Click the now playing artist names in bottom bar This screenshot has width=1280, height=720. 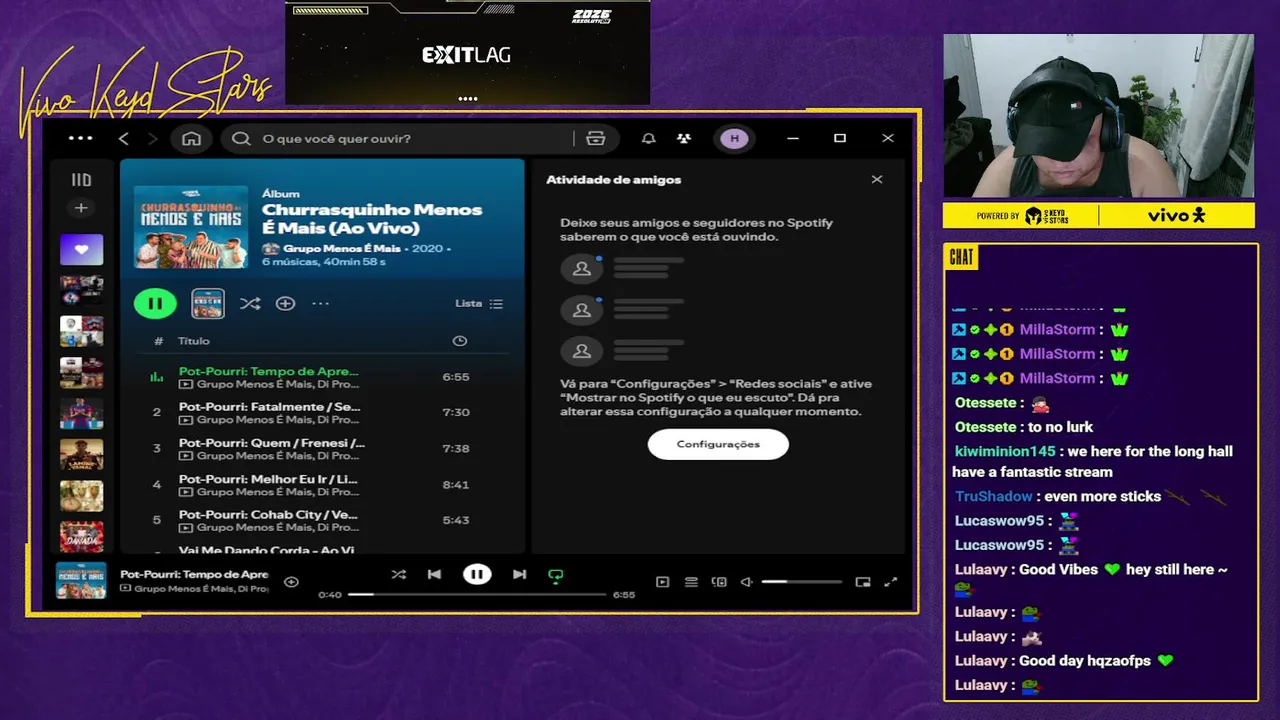pos(200,589)
